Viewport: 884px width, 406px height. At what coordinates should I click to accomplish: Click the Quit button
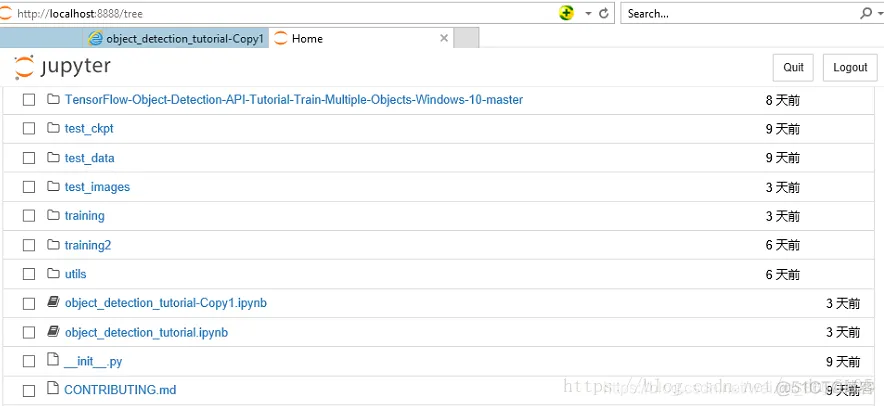(793, 68)
